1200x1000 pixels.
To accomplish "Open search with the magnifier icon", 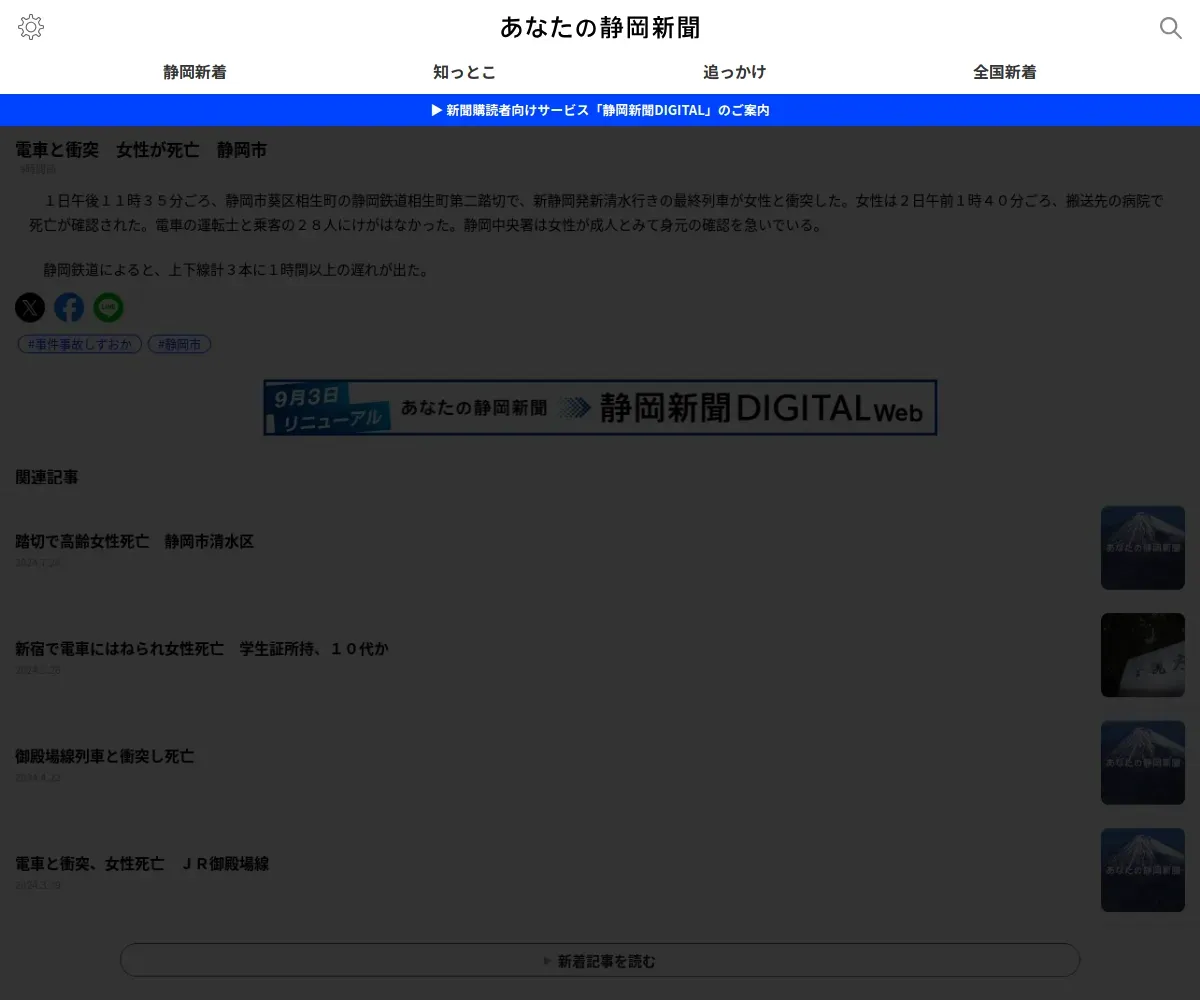I will click(1170, 28).
